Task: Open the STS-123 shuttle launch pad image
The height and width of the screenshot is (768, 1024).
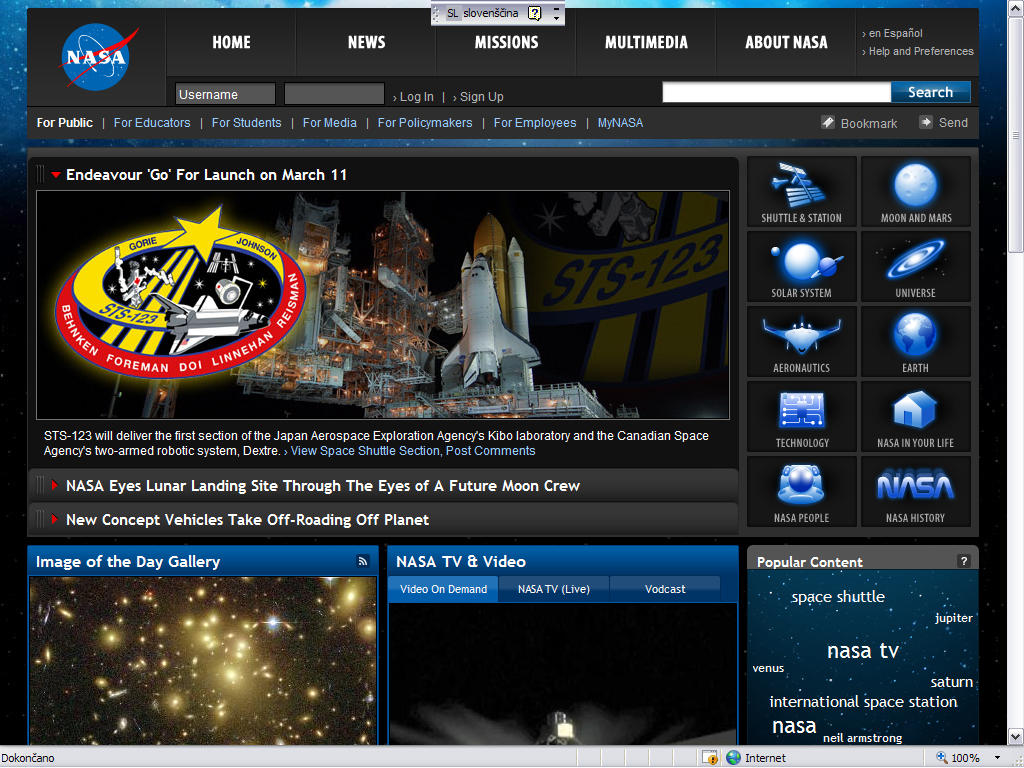Action: pyautogui.click(x=383, y=305)
